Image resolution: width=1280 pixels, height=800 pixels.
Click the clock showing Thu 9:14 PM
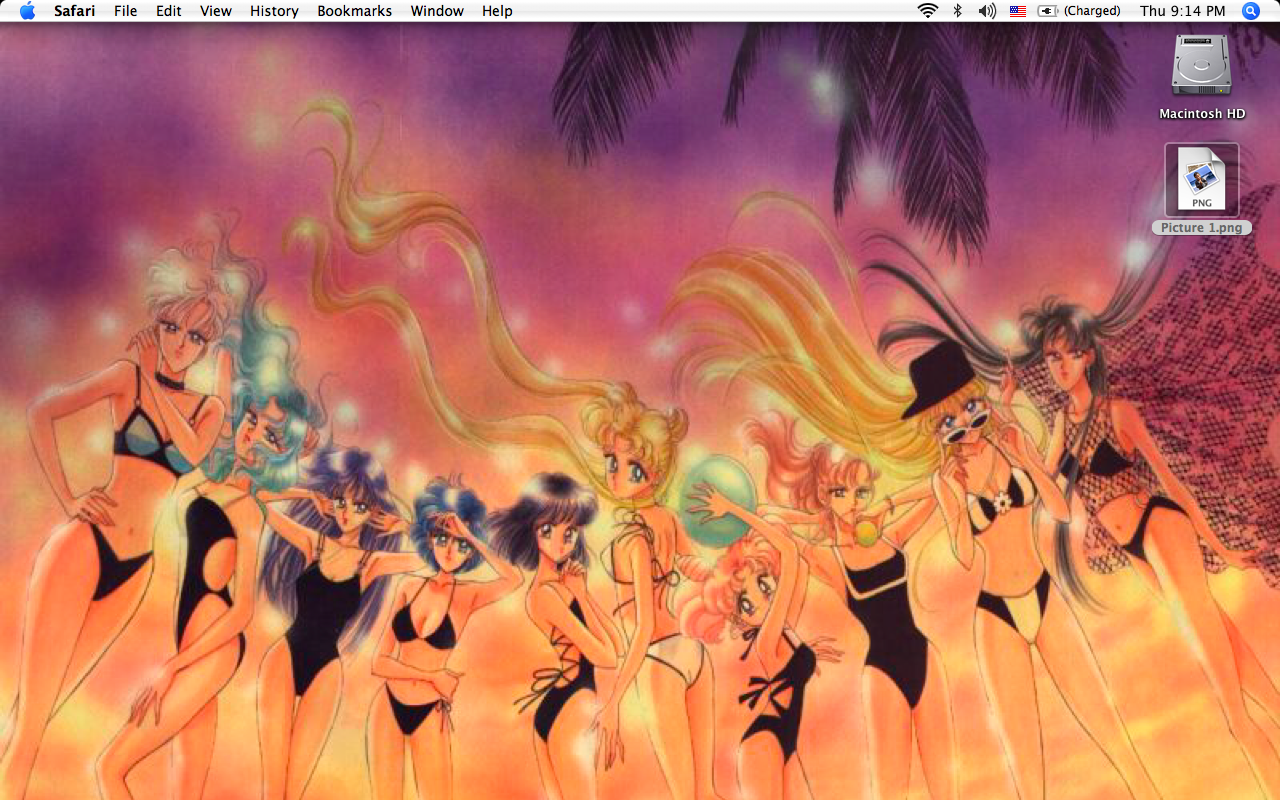coord(1183,11)
